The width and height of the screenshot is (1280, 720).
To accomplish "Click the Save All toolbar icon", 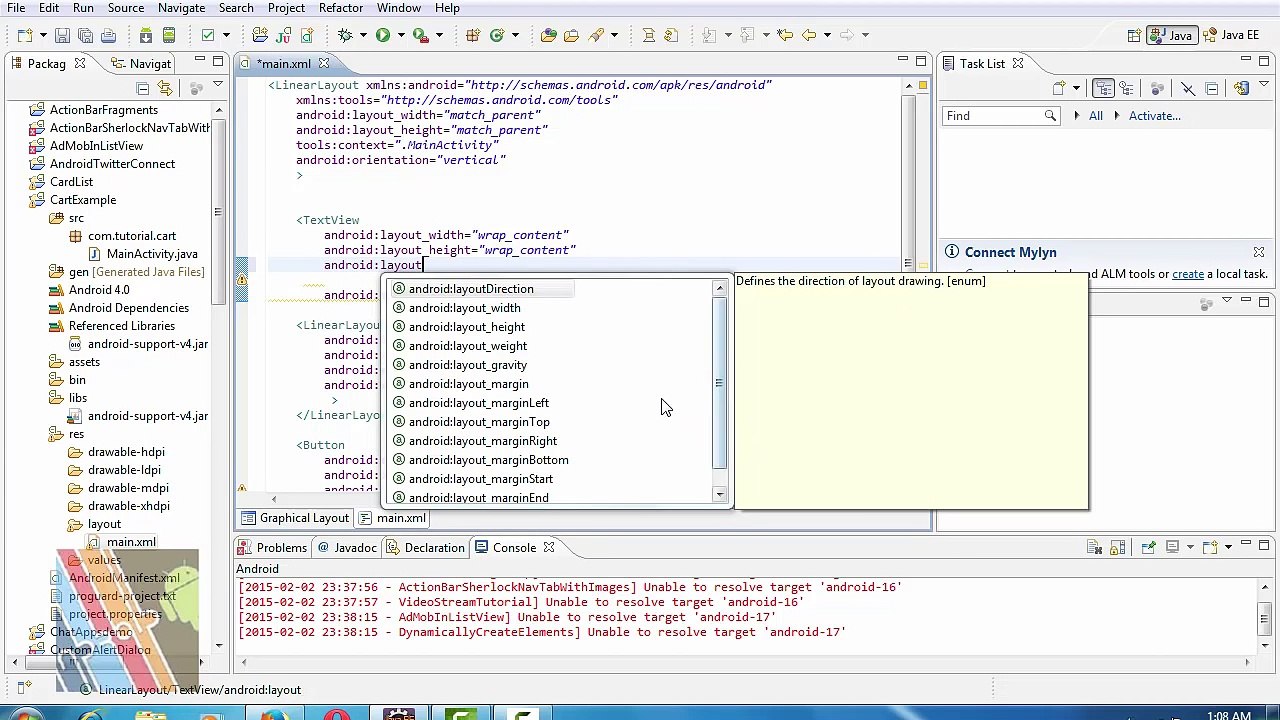I will click(85, 35).
